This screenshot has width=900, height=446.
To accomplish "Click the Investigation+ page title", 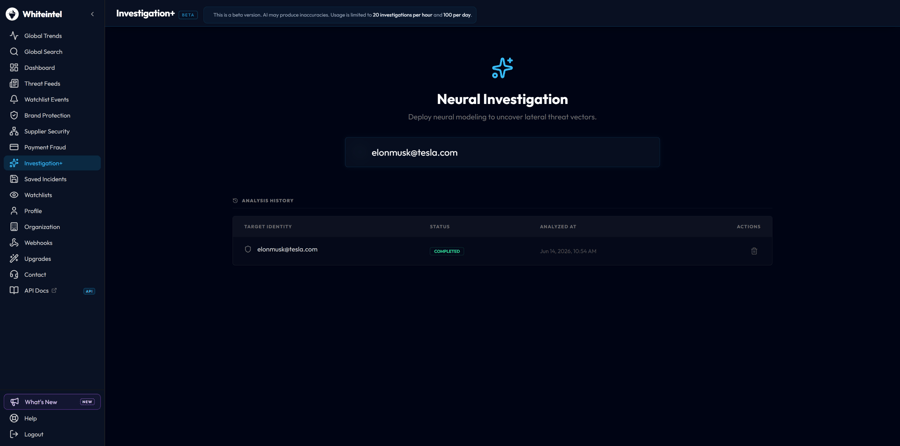I will coord(145,13).
